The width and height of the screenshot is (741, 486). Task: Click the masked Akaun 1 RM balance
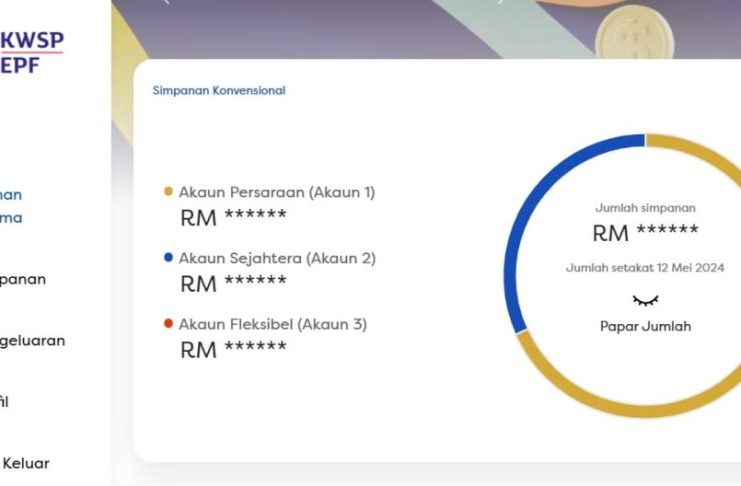tap(233, 217)
